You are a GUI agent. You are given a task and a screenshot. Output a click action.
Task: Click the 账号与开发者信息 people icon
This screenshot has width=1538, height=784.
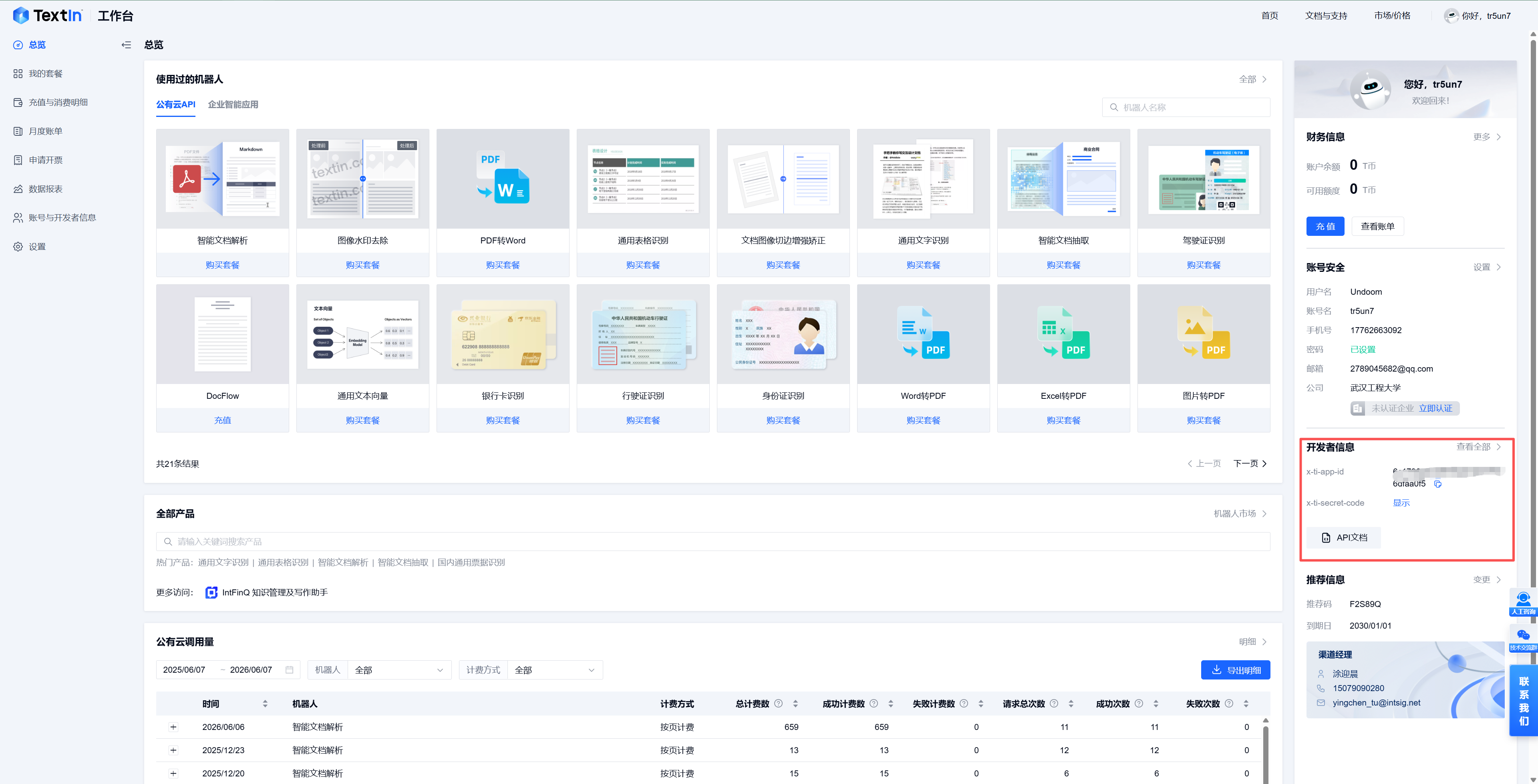[18, 217]
